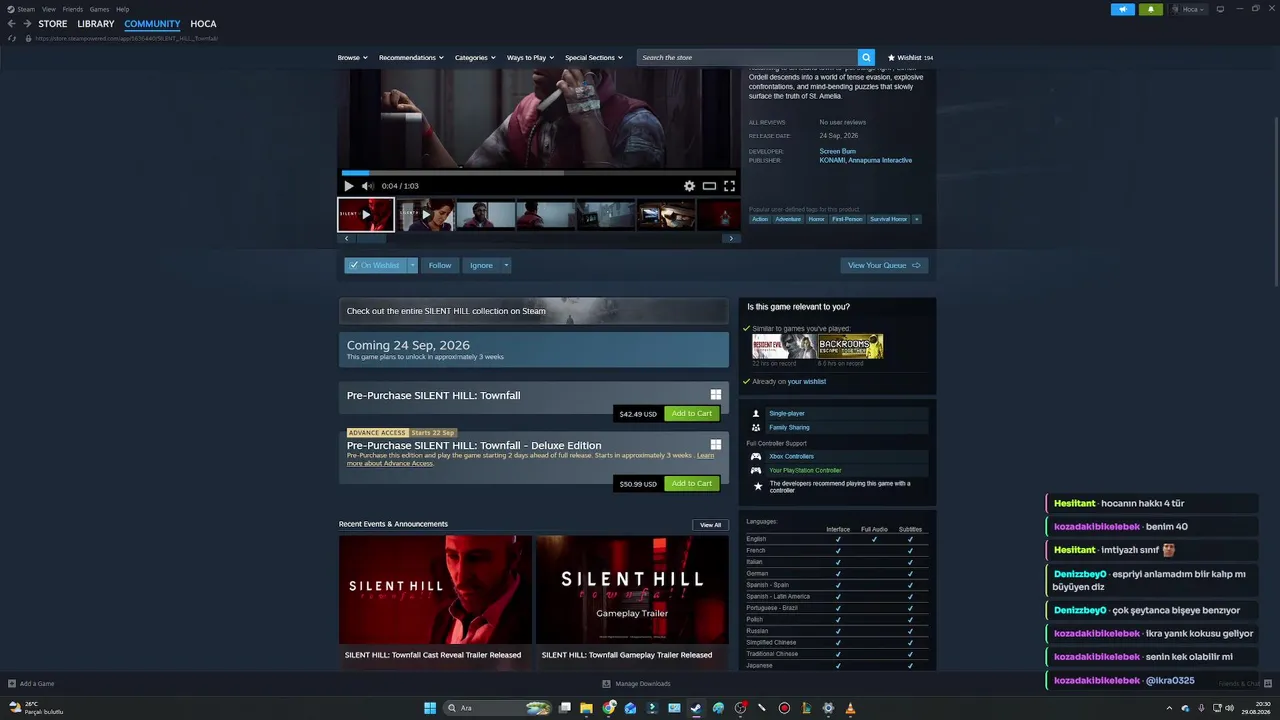The width and height of the screenshot is (1280, 720).
Task: Expand the Browse menu
Action: tap(352, 58)
